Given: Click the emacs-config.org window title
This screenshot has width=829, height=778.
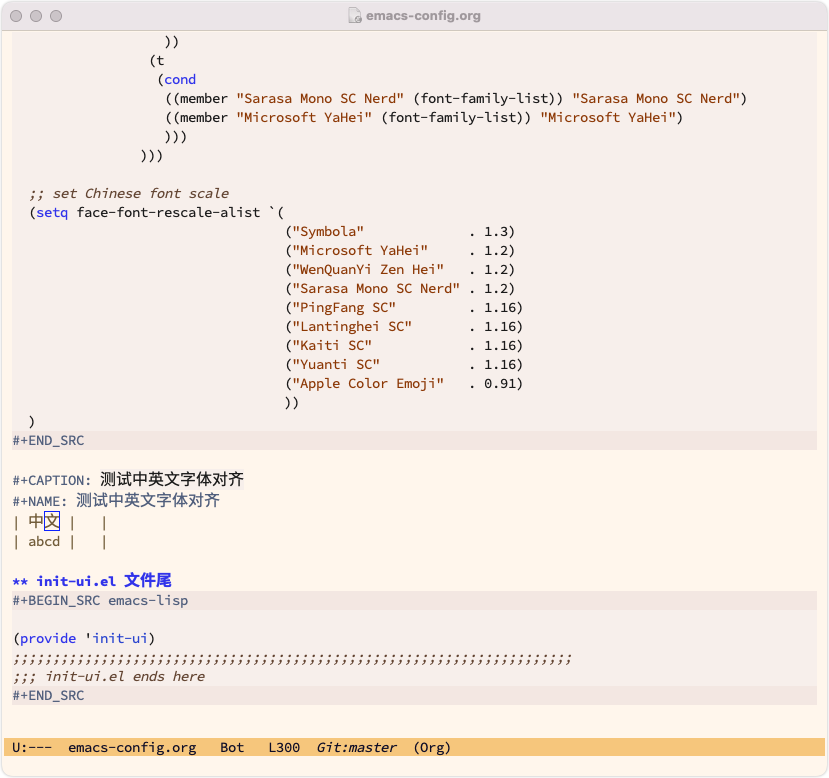Looking at the screenshot, I should [423, 16].
